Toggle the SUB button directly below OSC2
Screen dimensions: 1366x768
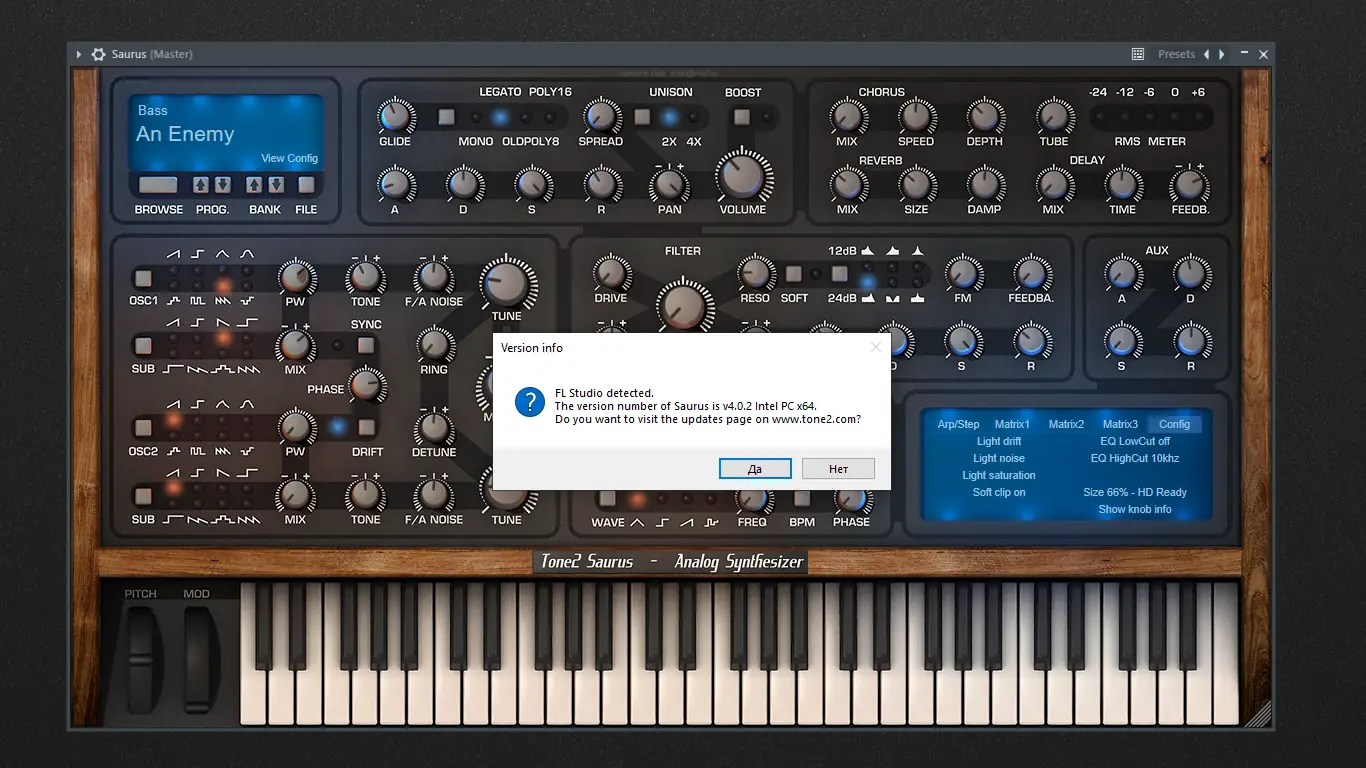(x=143, y=496)
